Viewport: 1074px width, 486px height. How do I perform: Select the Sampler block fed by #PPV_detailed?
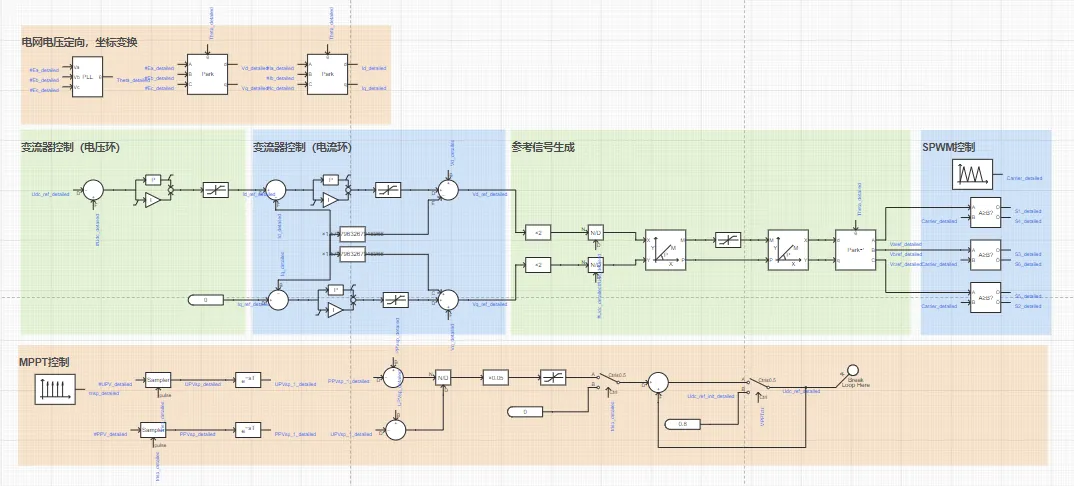(x=153, y=430)
